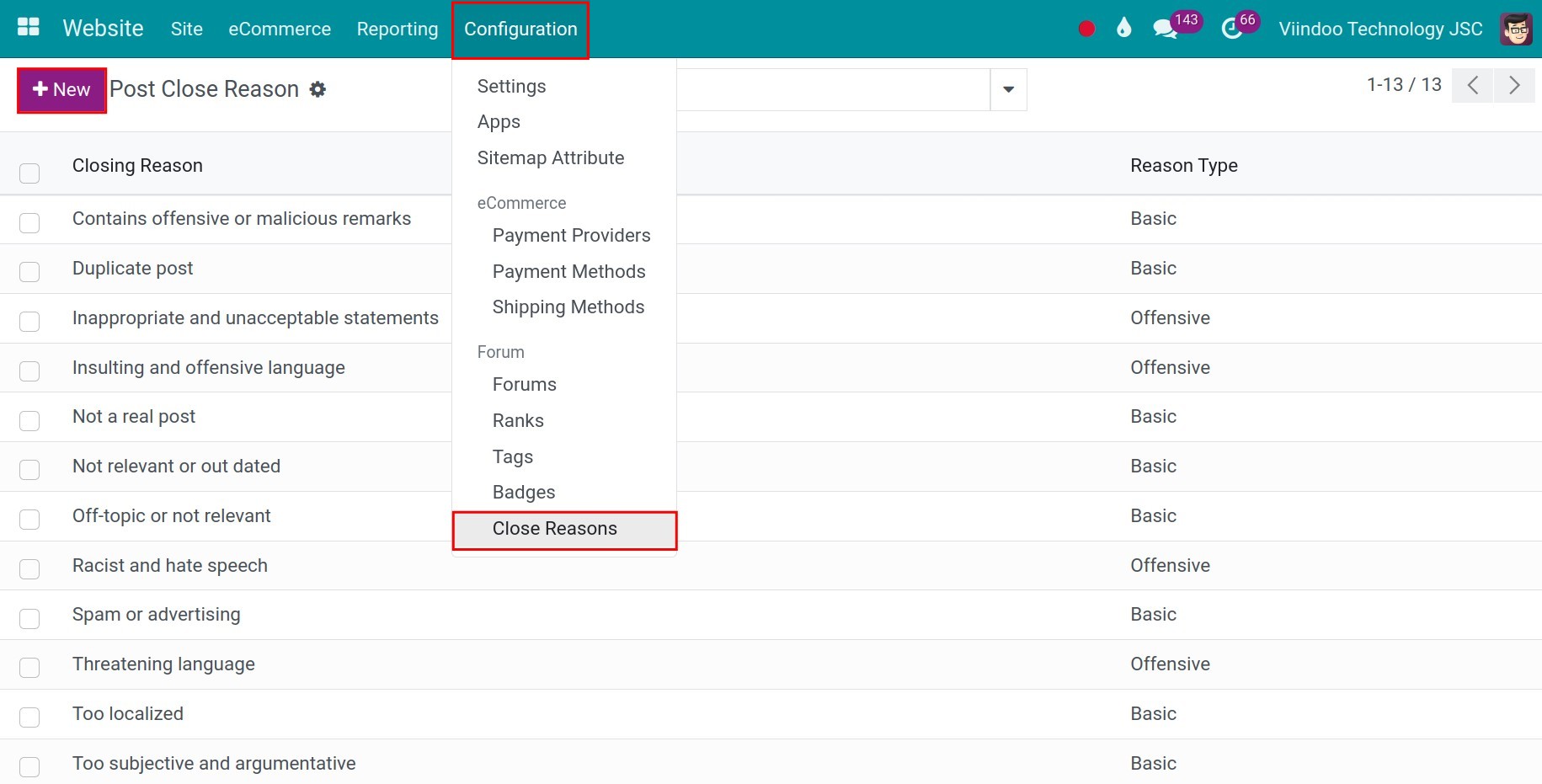
Task: Open the Racist and hate speech record
Action: (169, 566)
